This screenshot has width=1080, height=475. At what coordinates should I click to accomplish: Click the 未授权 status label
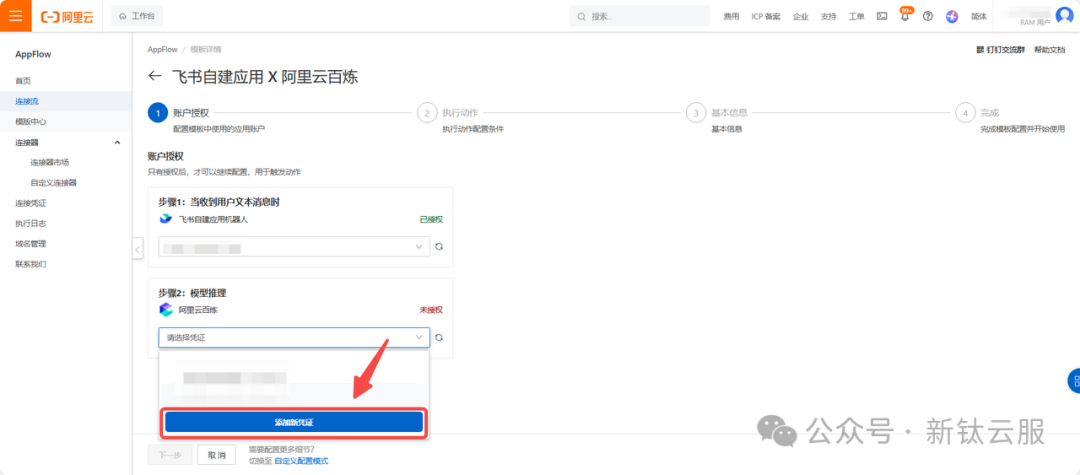coord(431,310)
